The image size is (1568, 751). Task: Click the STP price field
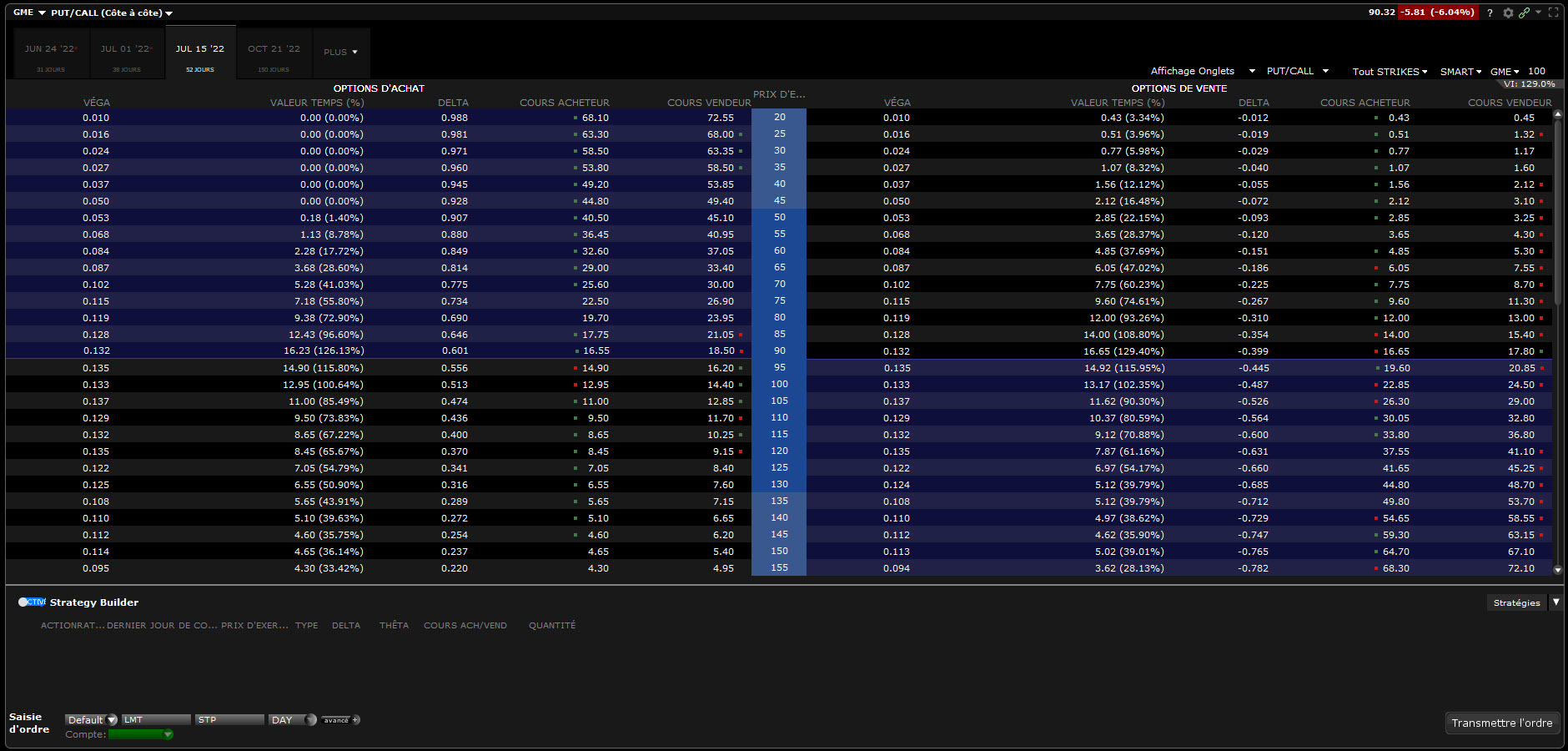230,719
